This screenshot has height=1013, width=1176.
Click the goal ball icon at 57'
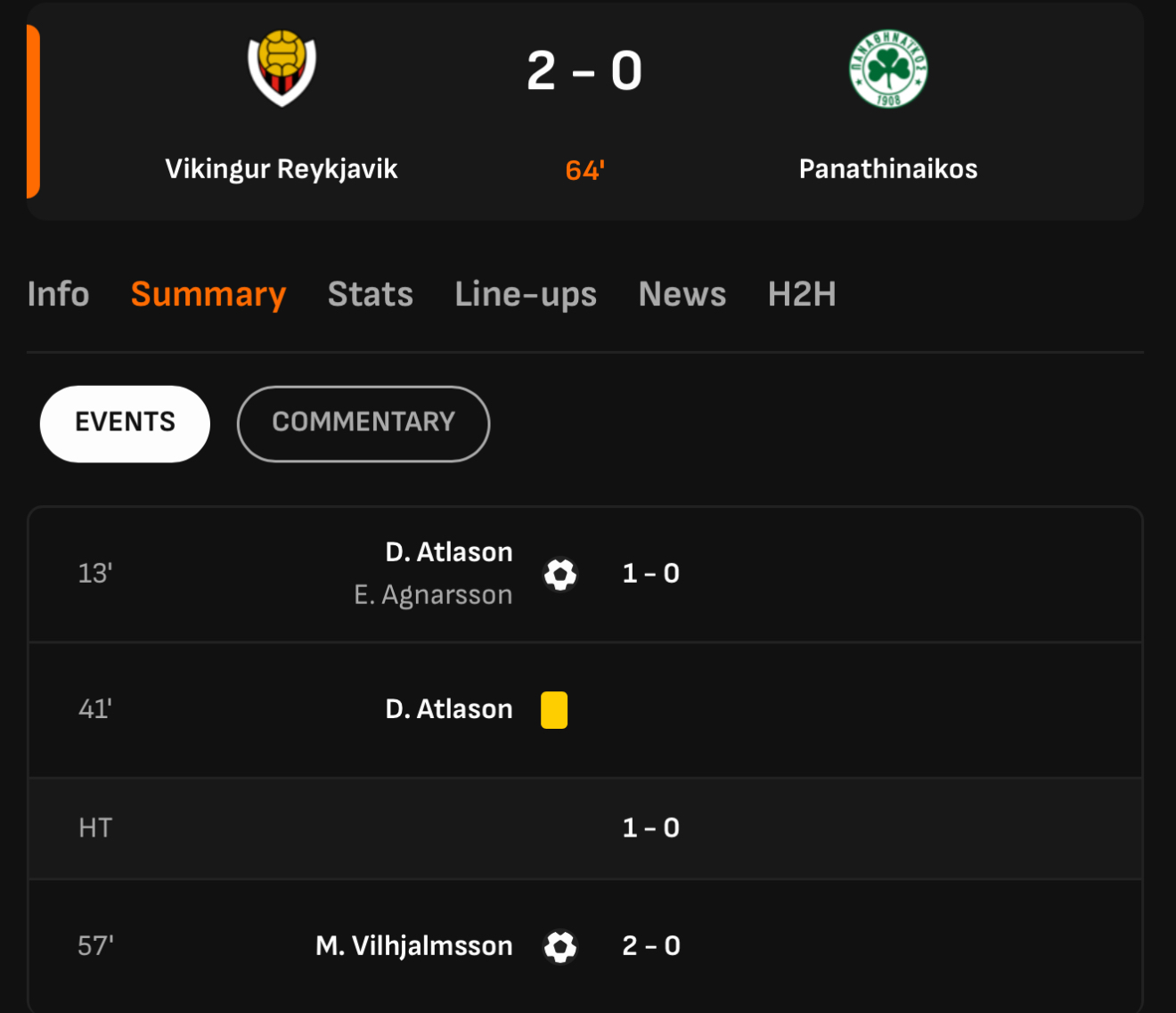(560, 946)
